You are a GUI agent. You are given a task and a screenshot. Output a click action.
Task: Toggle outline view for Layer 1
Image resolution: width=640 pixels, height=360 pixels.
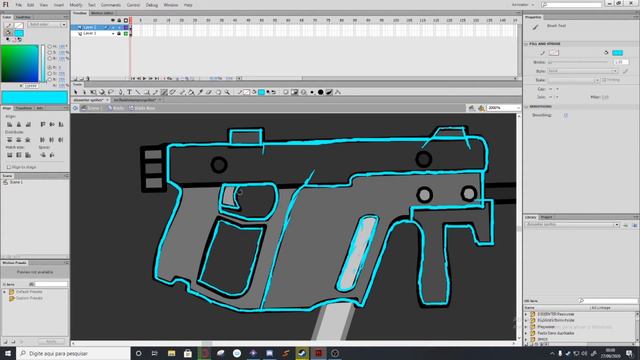126,33
